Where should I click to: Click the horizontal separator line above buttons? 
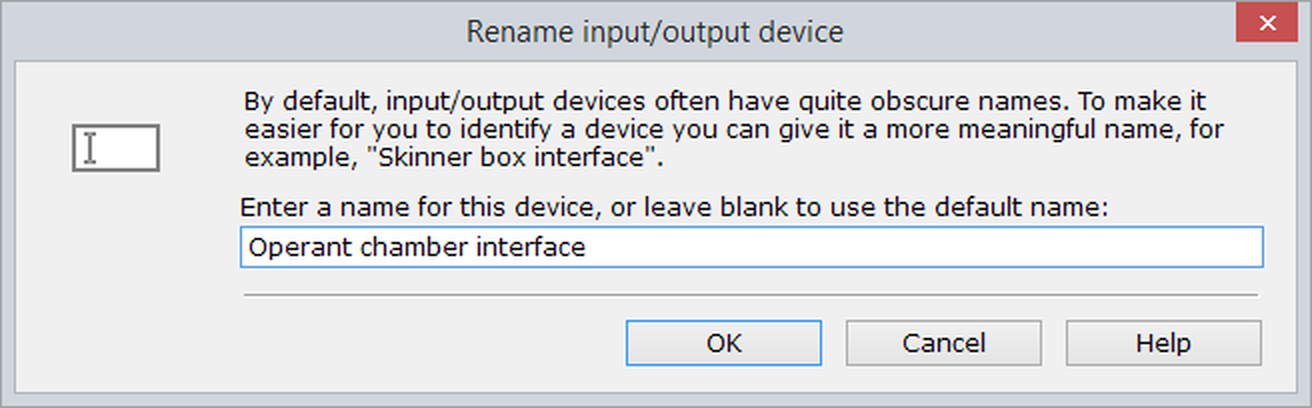click(750, 295)
